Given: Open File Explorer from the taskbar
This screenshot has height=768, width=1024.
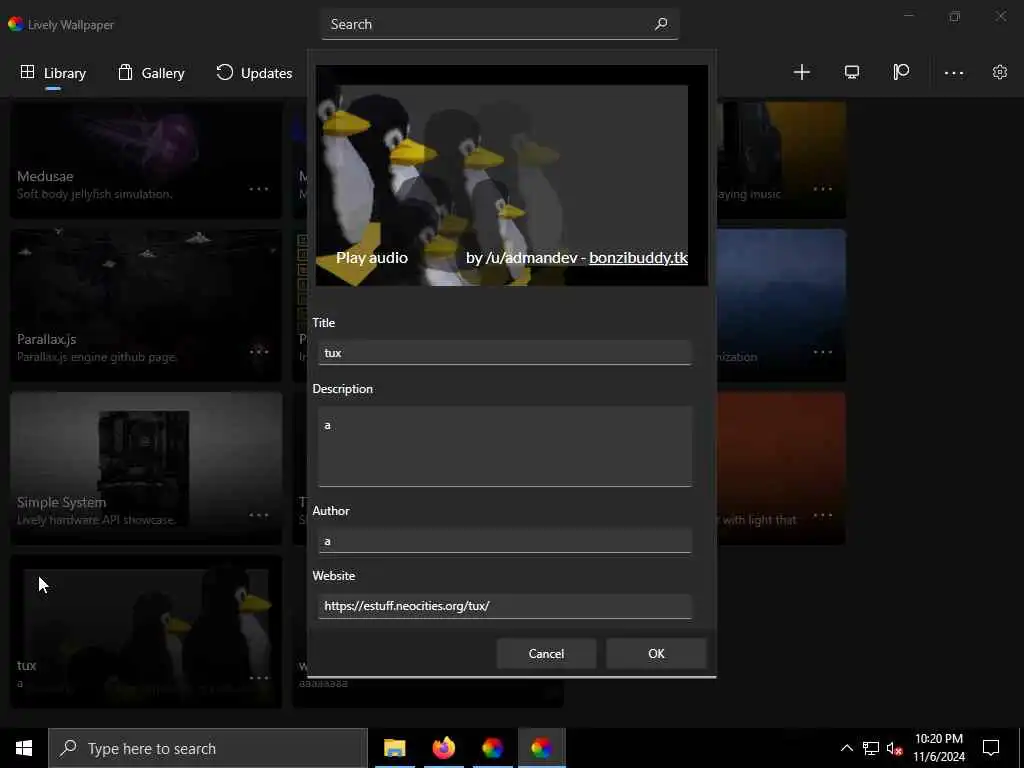Looking at the screenshot, I should click(394, 748).
